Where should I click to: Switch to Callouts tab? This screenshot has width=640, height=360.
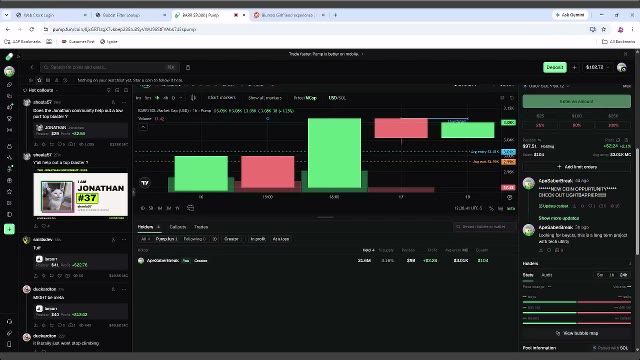pyautogui.click(x=178, y=227)
